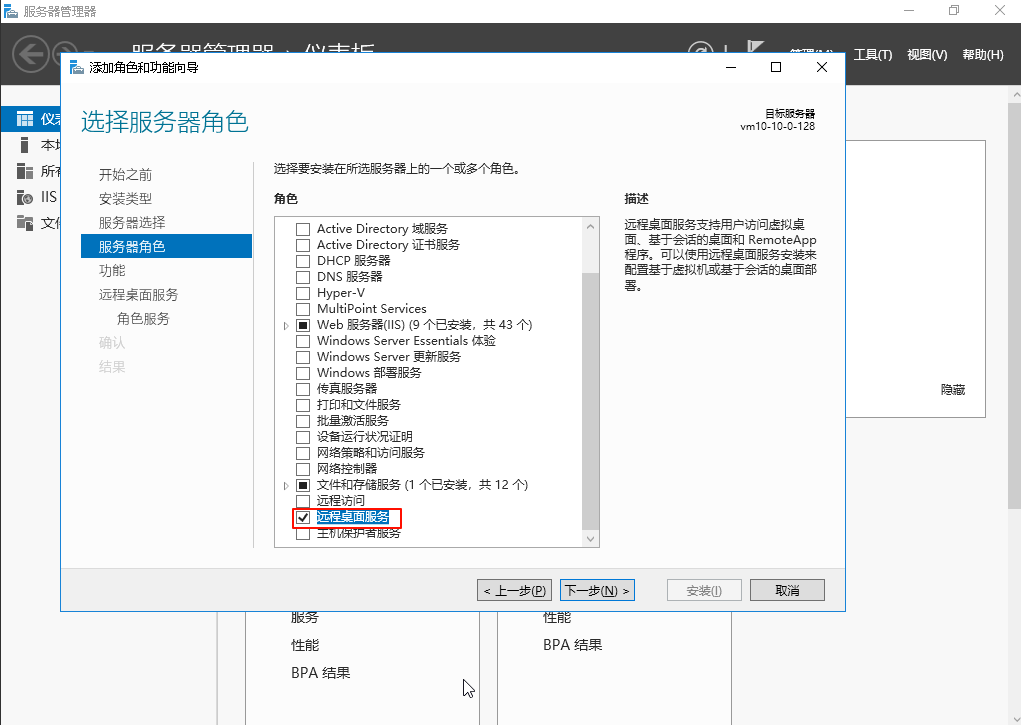The image size is (1021, 725).
Task: Minimize the wizard dialog
Action: click(x=731, y=67)
